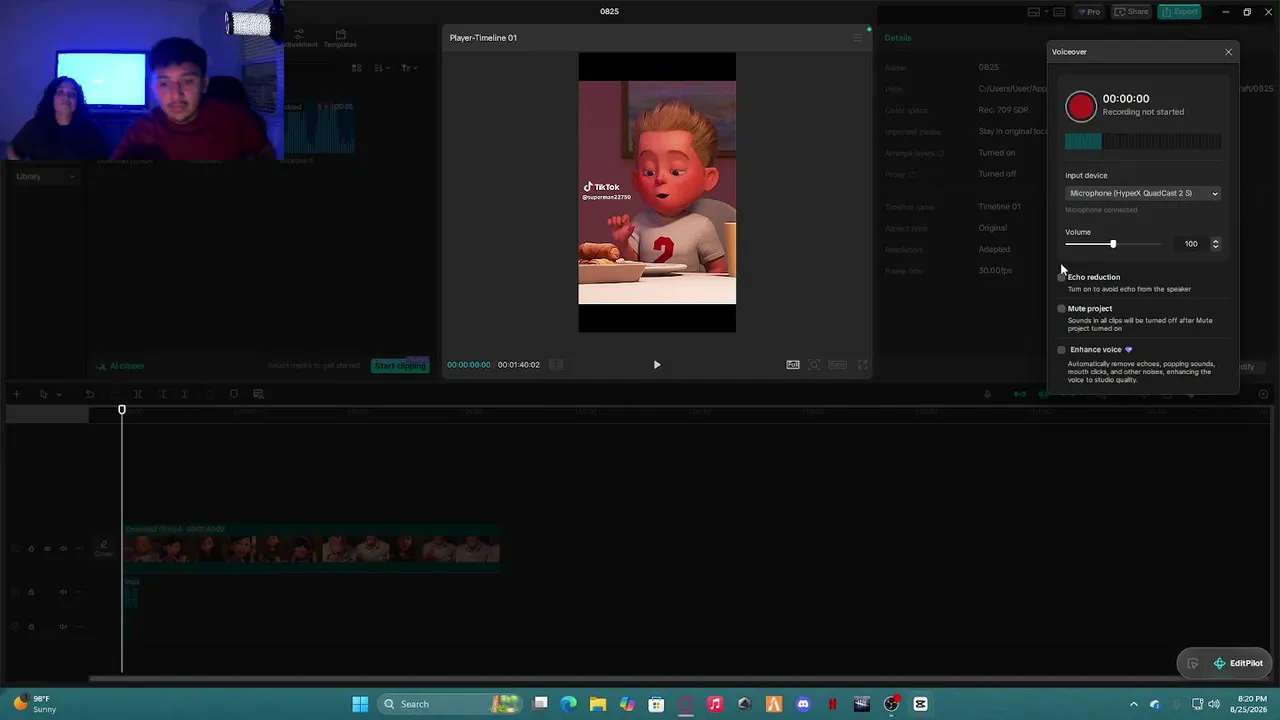Click the playhead marker at timeline start
This screenshot has width=1280, height=720.
pos(122,410)
